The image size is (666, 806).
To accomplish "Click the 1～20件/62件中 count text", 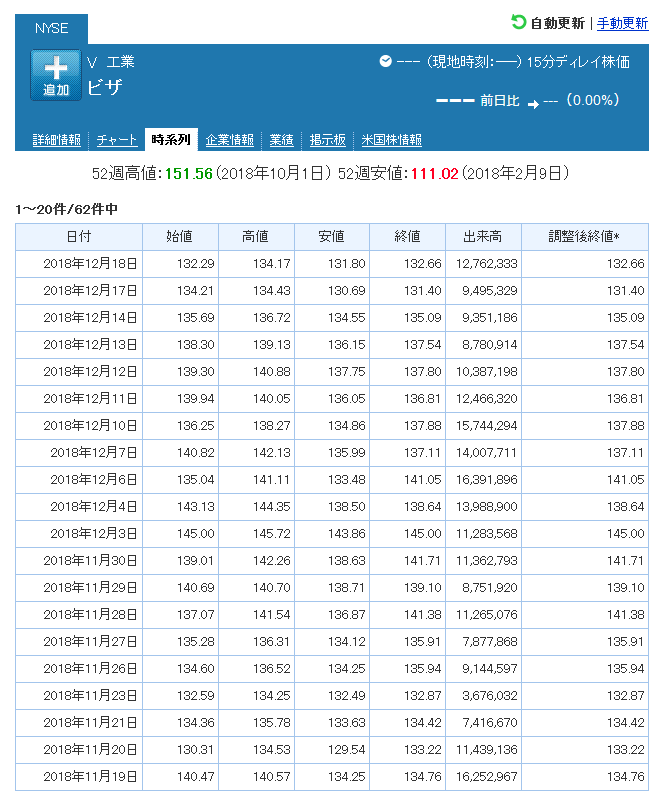I will 67,209.
